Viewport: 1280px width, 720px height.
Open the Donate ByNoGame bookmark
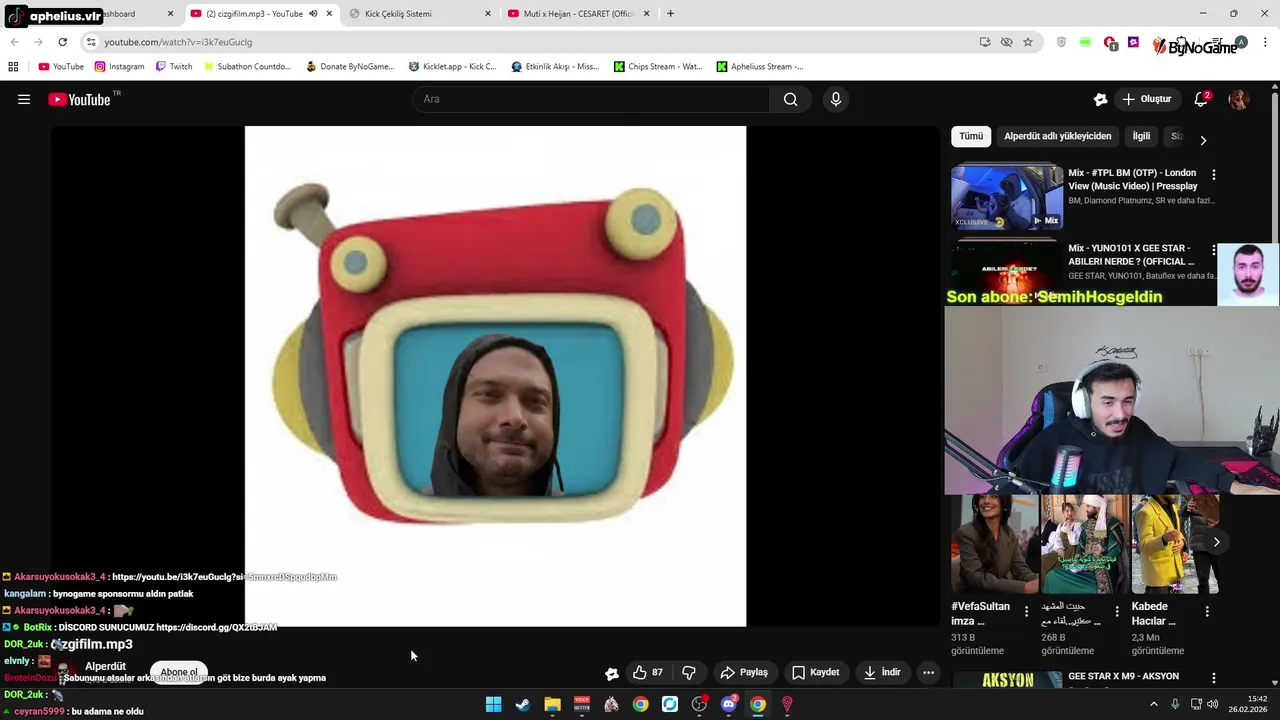350,66
